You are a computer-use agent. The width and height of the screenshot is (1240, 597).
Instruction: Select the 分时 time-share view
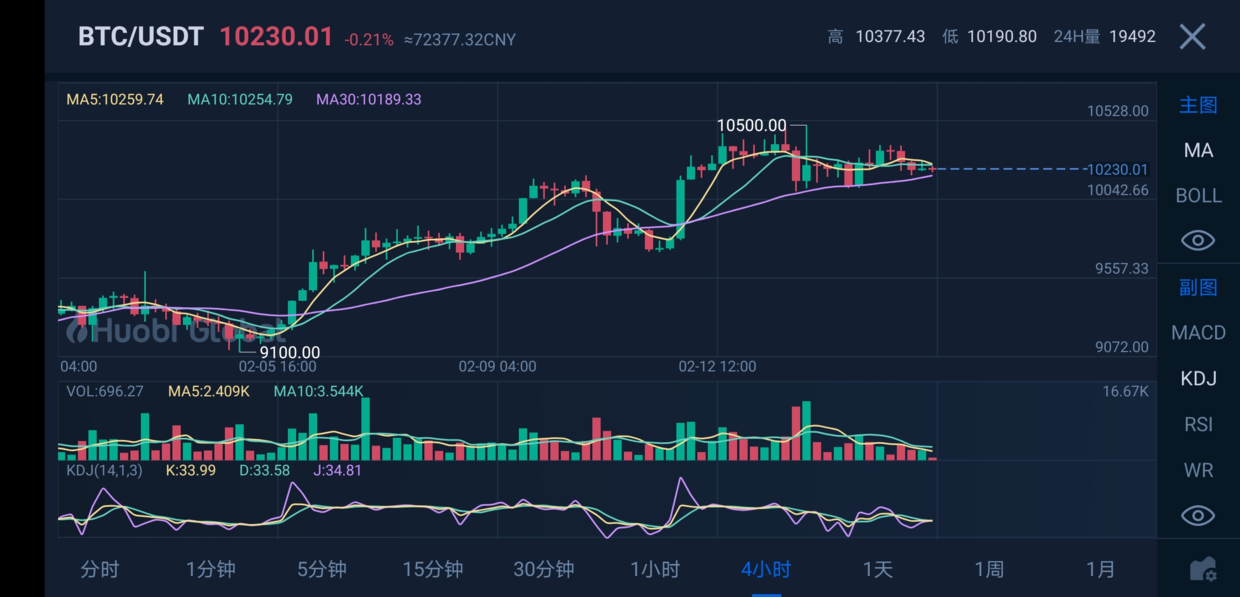tap(100, 568)
